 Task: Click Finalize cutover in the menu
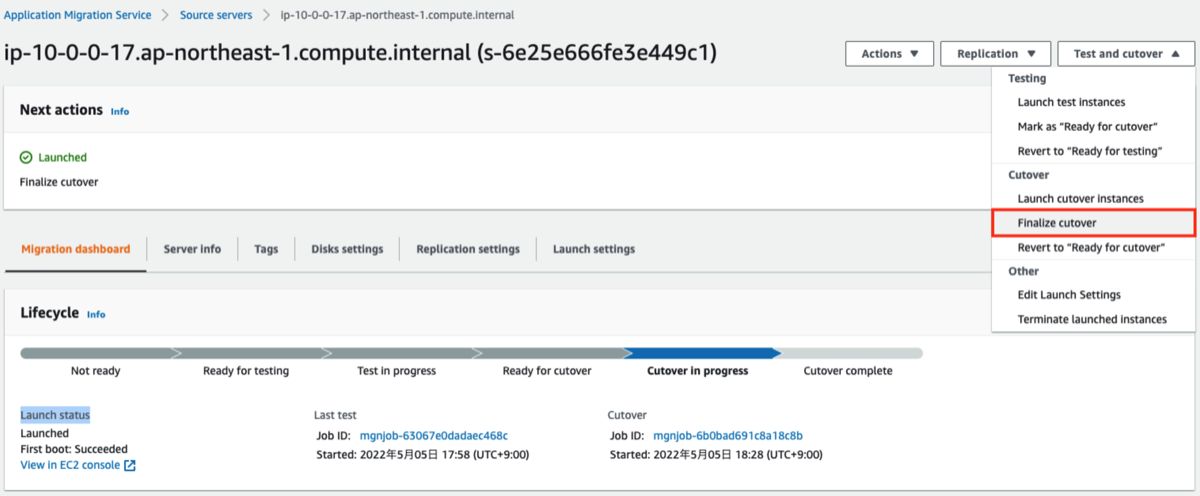(1057, 223)
